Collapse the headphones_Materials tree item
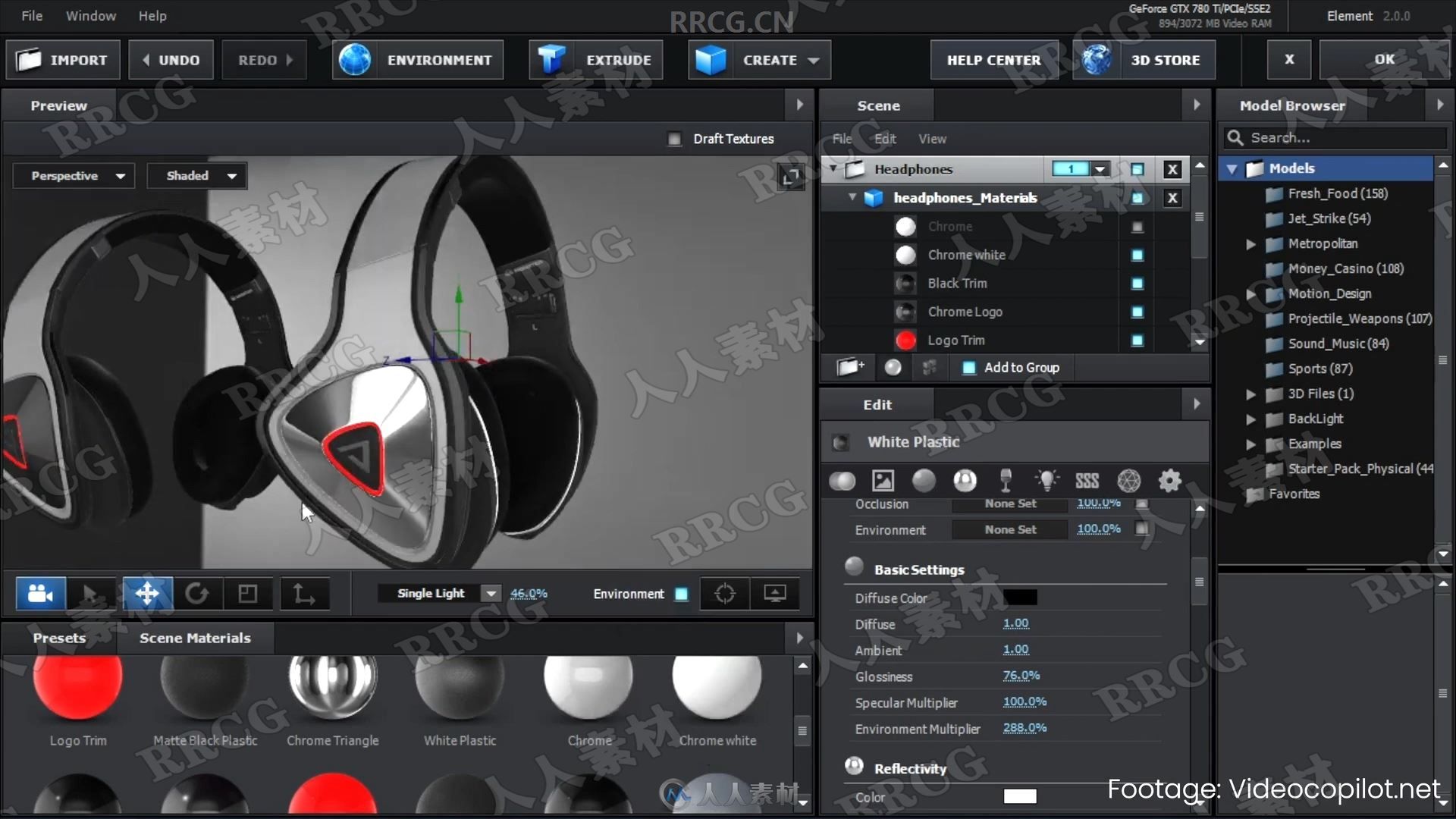The width and height of the screenshot is (1456, 819). (852, 197)
